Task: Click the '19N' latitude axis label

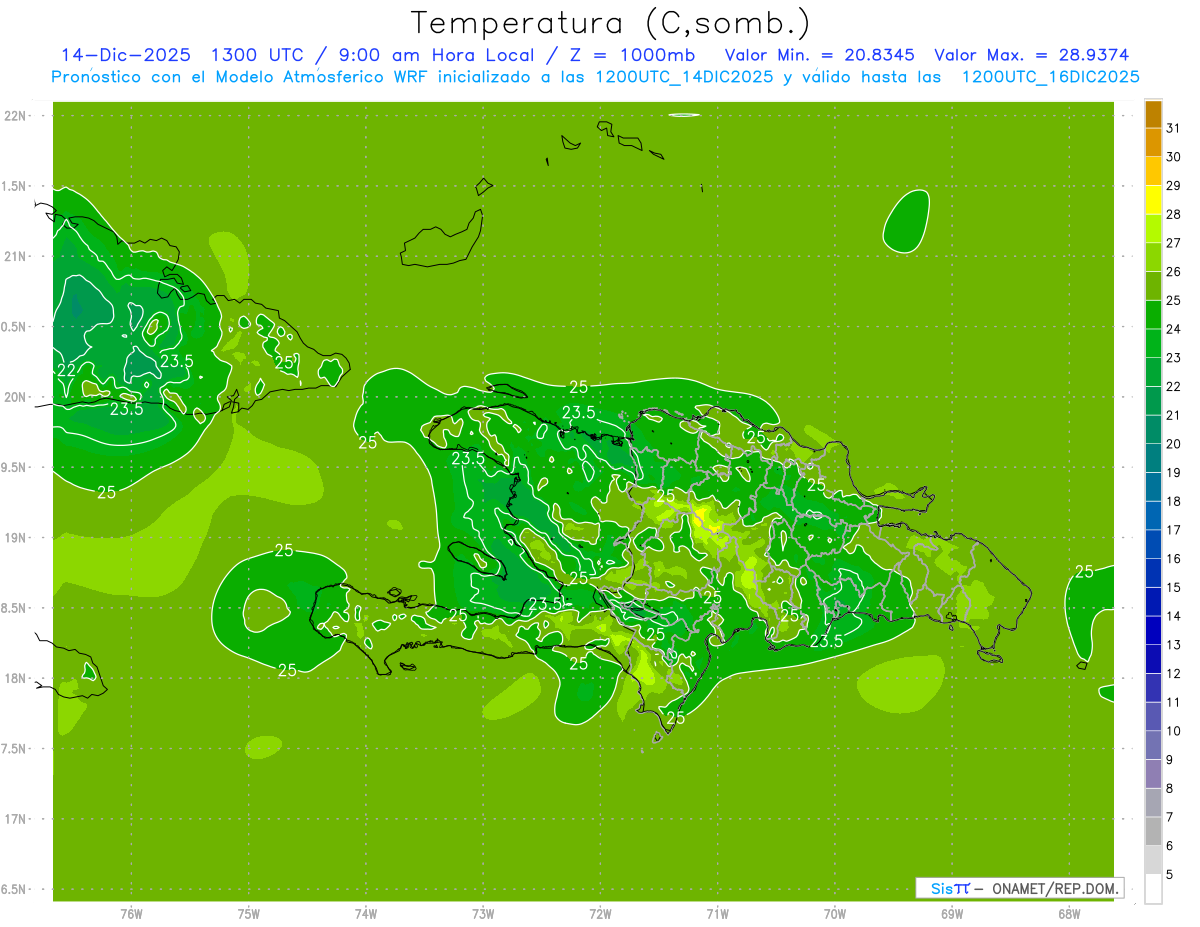Action: click(x=15, y=538)
